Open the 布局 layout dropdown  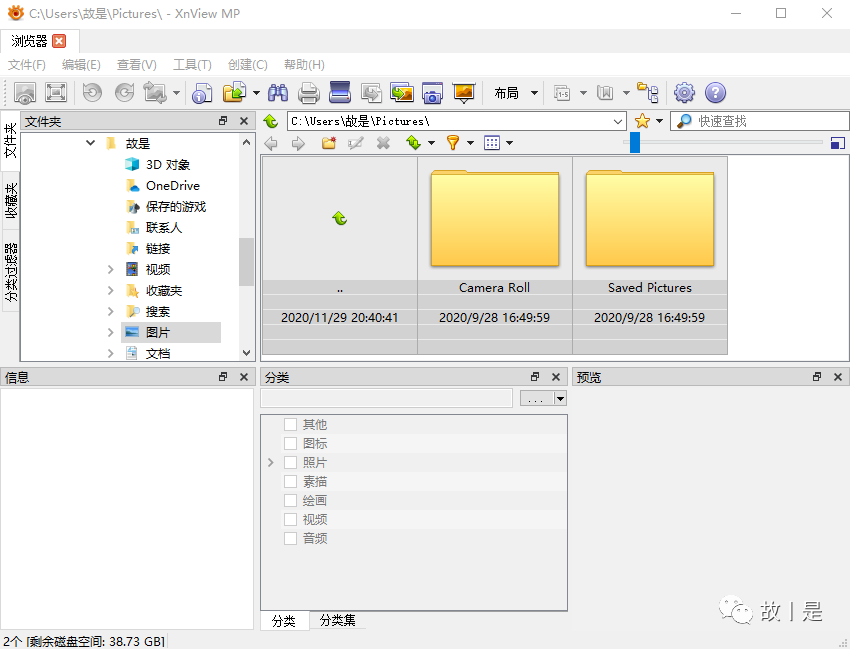[515, 93]
